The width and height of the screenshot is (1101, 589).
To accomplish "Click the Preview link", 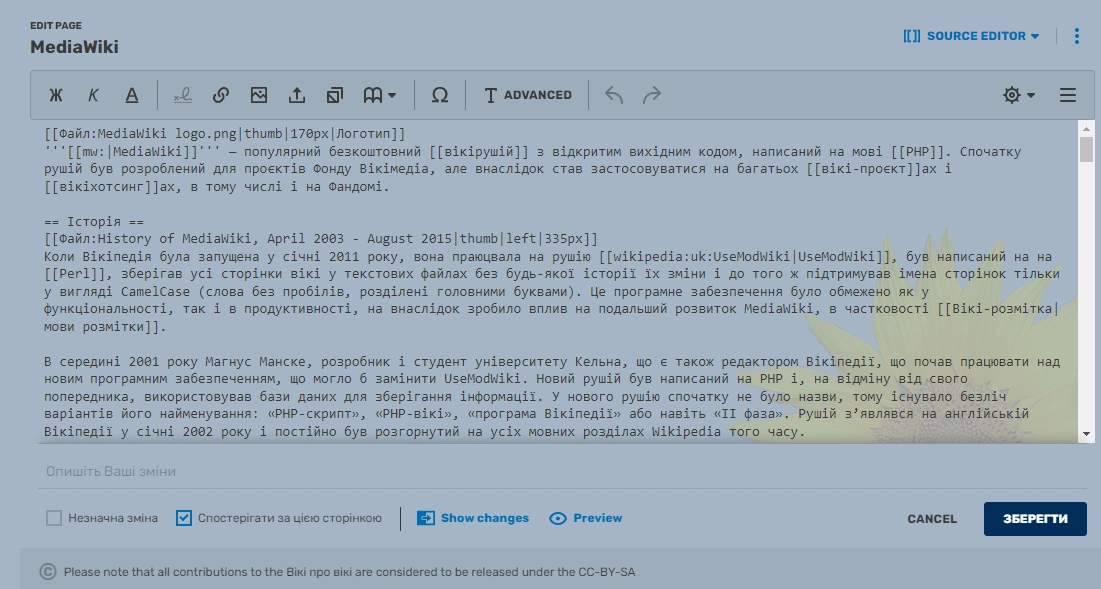I will [x=586, y=518].
